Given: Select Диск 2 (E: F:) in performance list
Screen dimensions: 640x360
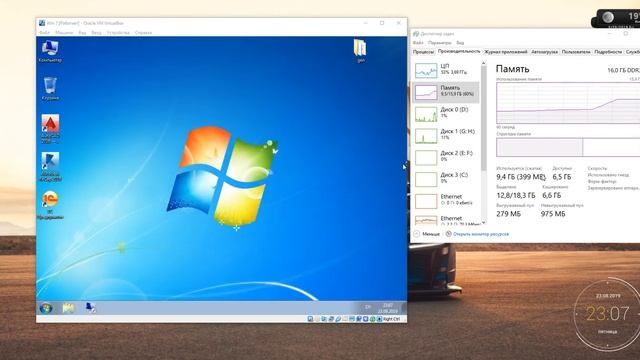Looking at the screenshot, I should click(446, 157).
